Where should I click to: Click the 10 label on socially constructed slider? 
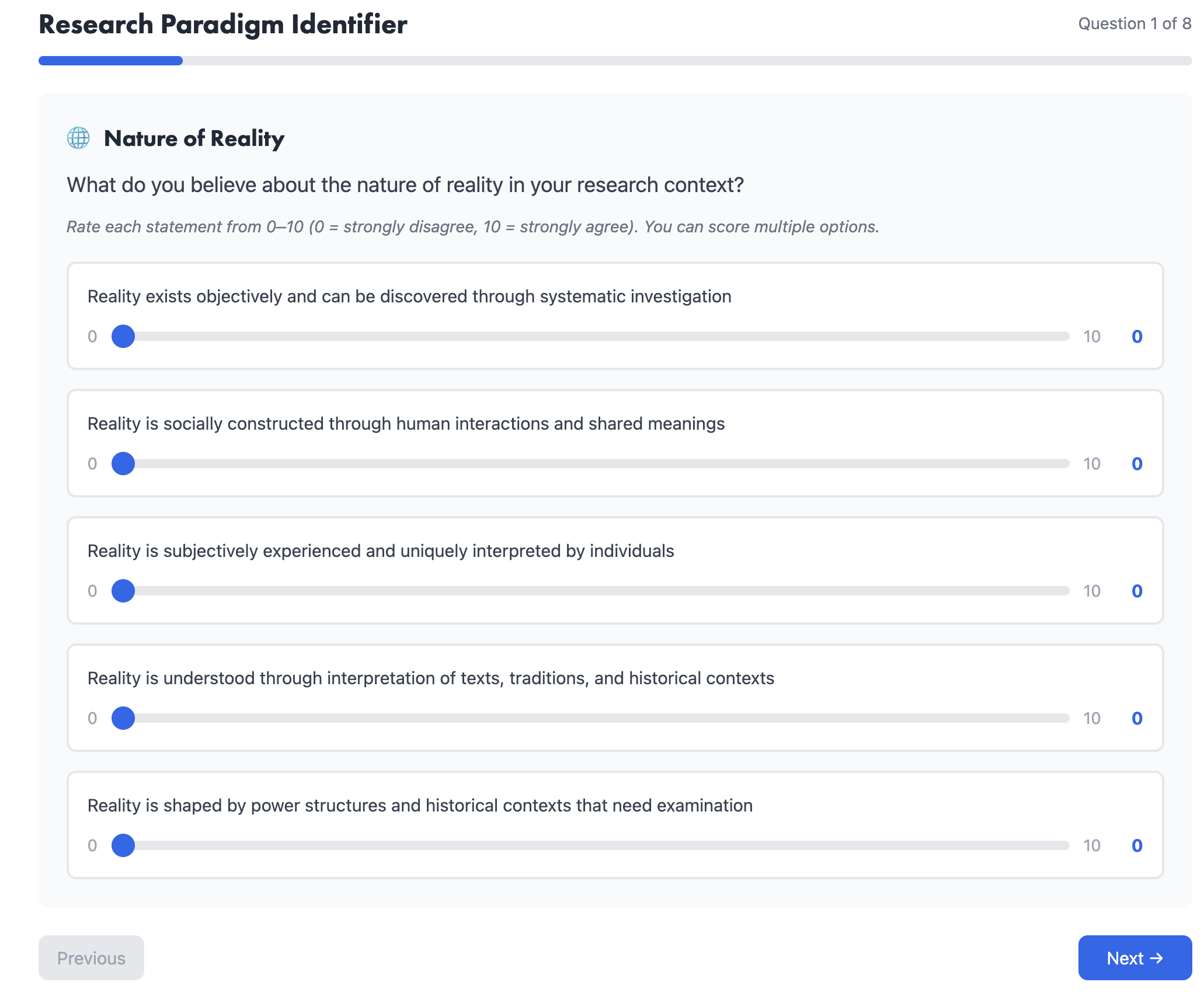(1092, 464)
